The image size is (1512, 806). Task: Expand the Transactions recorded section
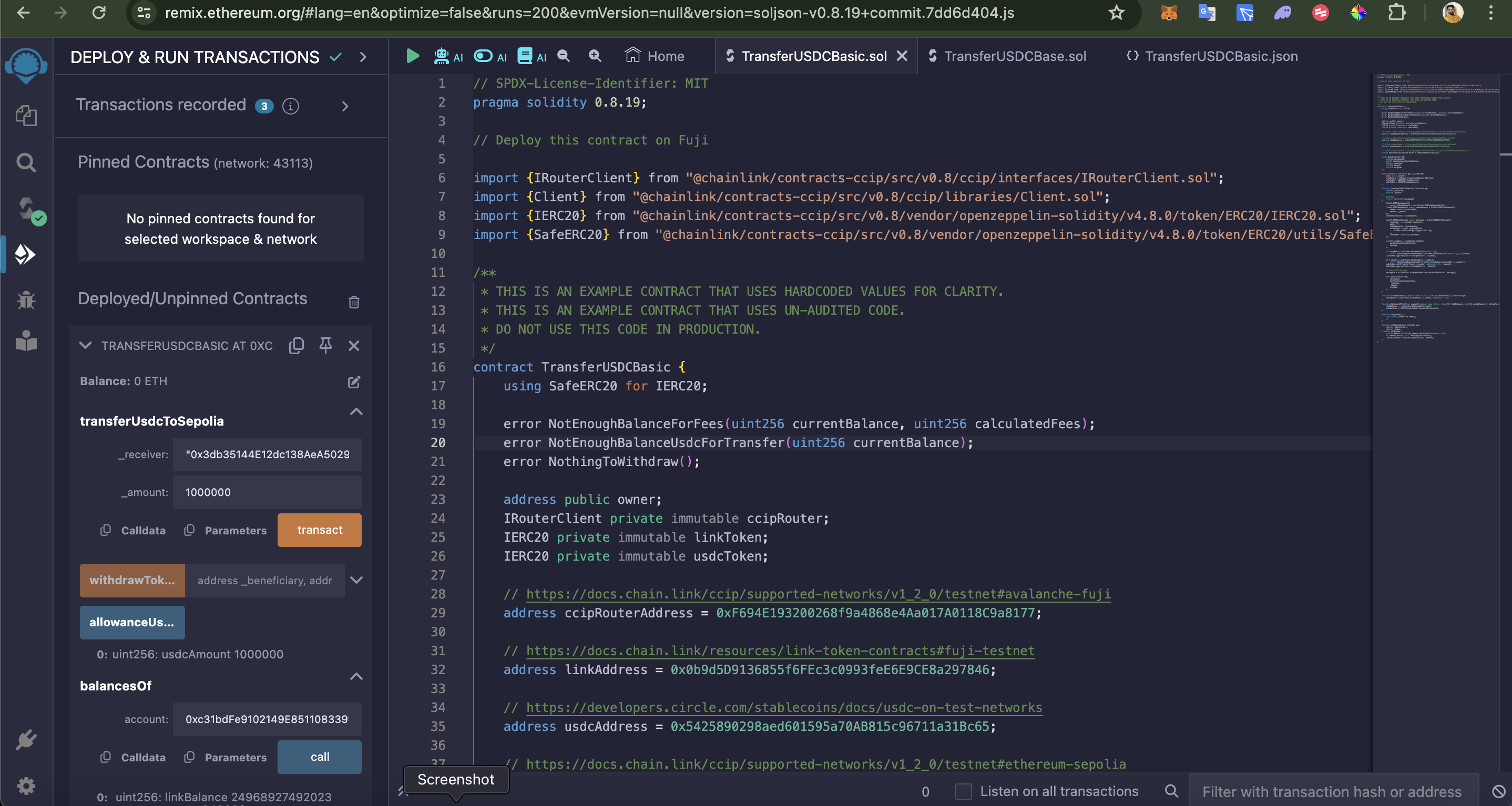tap(347, 105)
